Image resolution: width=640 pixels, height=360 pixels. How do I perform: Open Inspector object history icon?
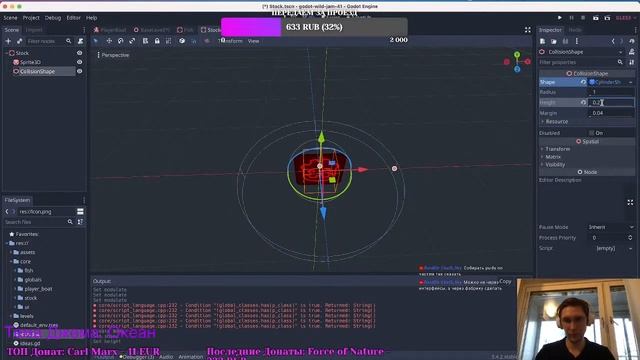point(632,41)
